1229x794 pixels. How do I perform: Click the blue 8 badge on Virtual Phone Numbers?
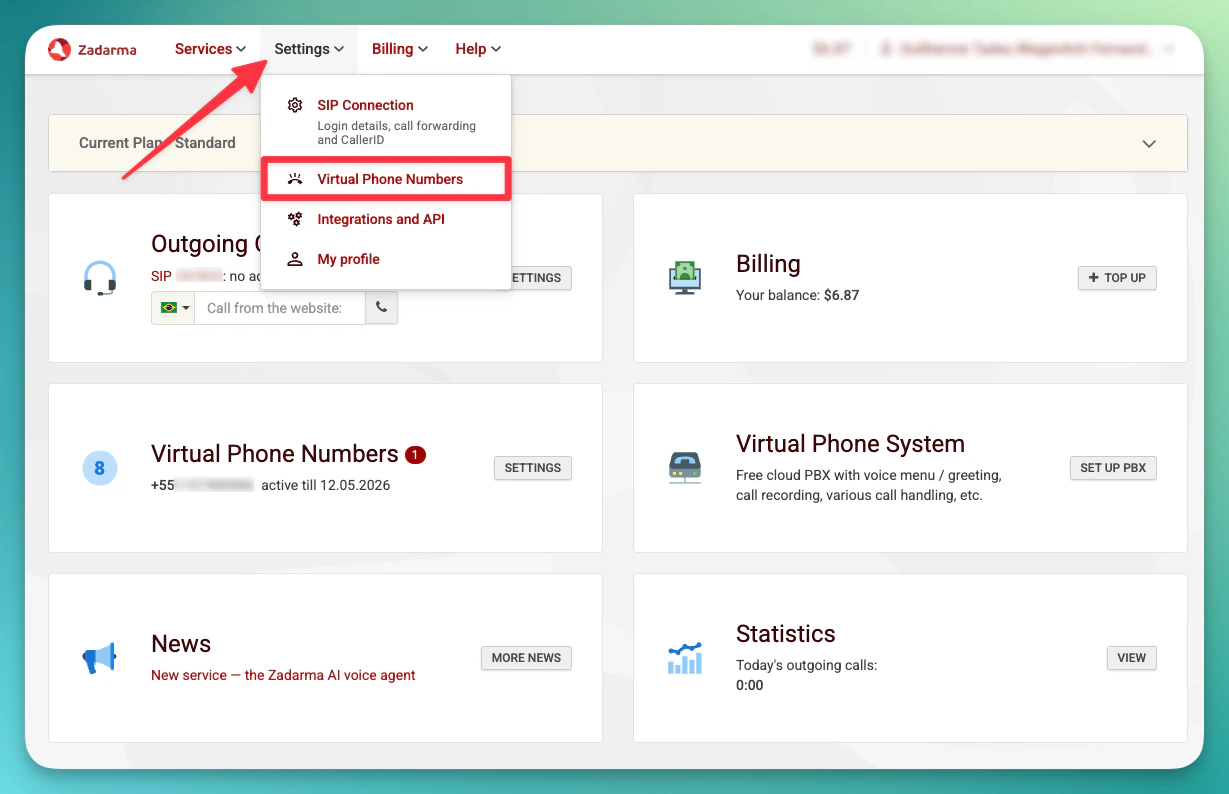coord(100,467)
